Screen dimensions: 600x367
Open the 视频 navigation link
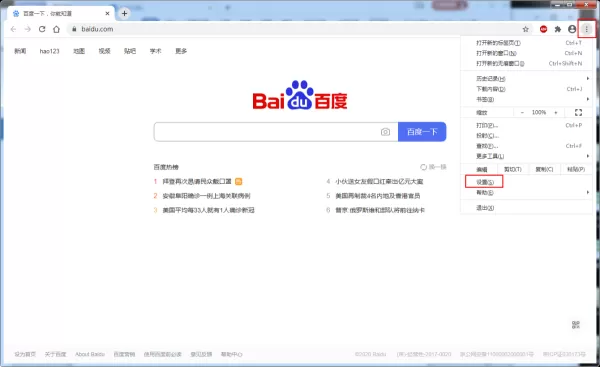pyautogui.click(x=104, y=51)
